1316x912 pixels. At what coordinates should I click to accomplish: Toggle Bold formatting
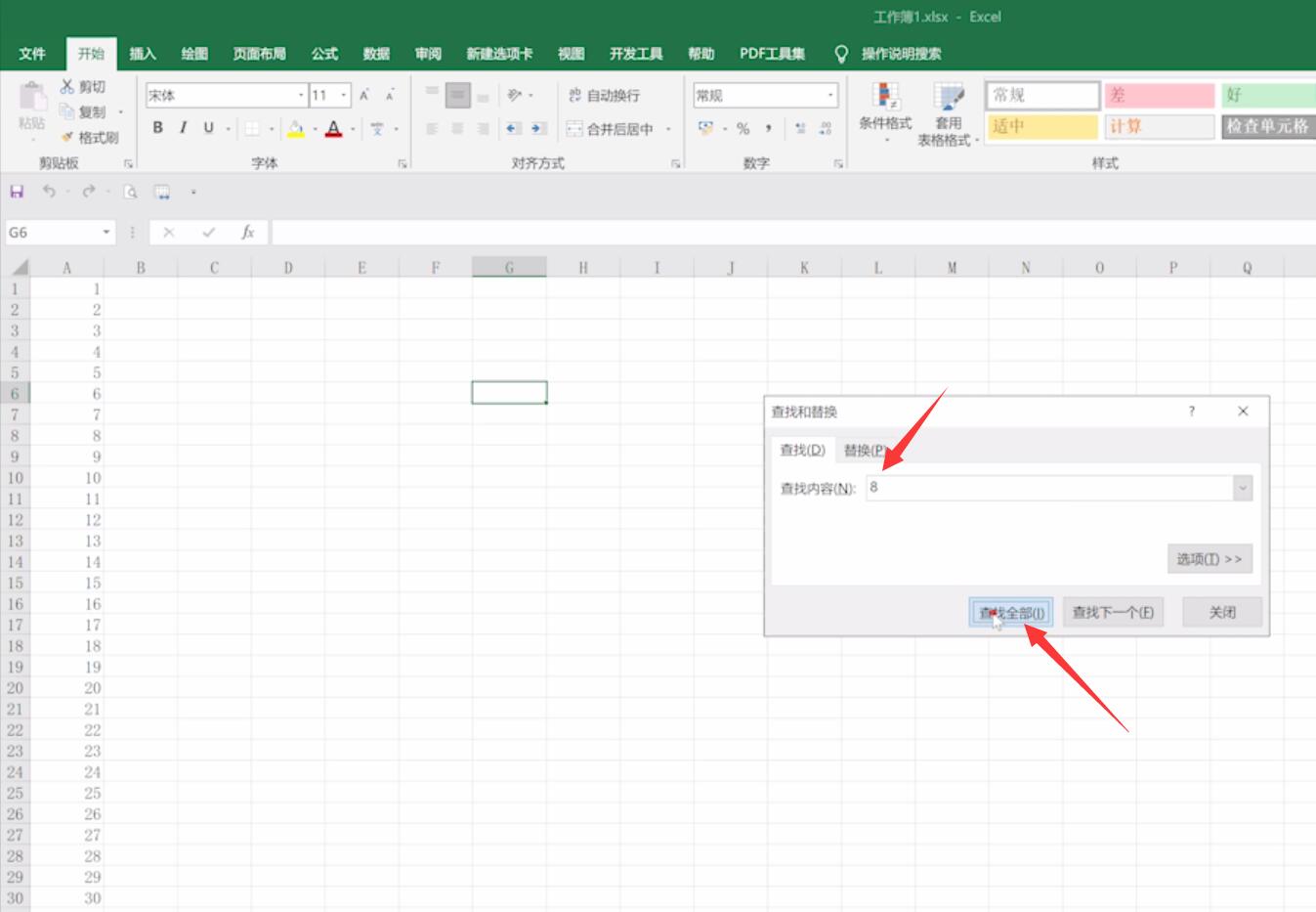click(x=157, y=128)
